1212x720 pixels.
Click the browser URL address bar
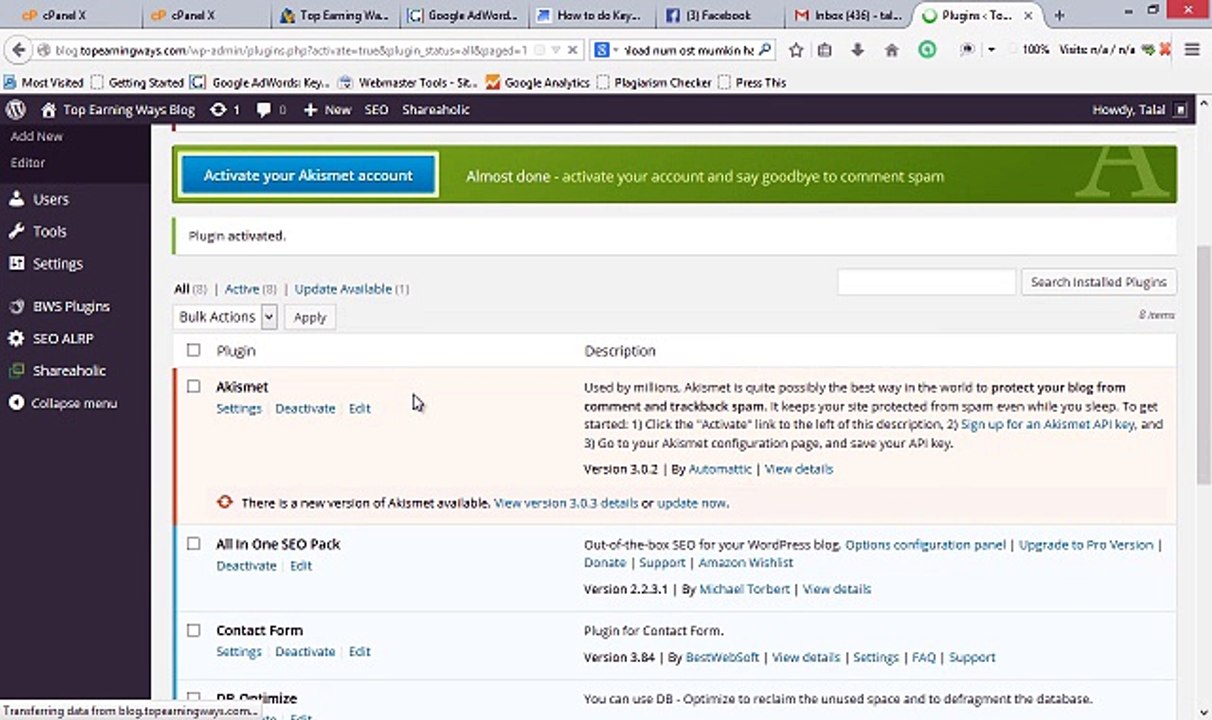[x=290, y=50]
